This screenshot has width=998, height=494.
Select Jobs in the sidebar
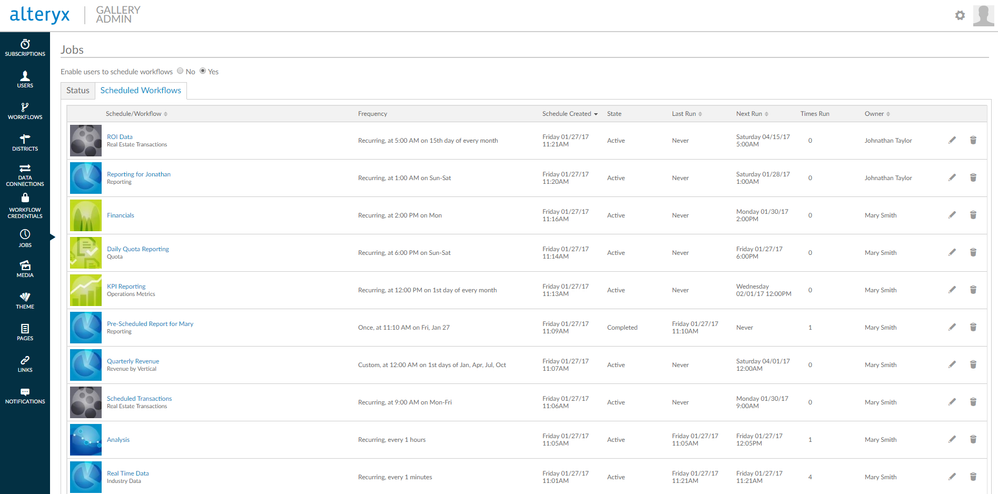(x=25, y=238)
